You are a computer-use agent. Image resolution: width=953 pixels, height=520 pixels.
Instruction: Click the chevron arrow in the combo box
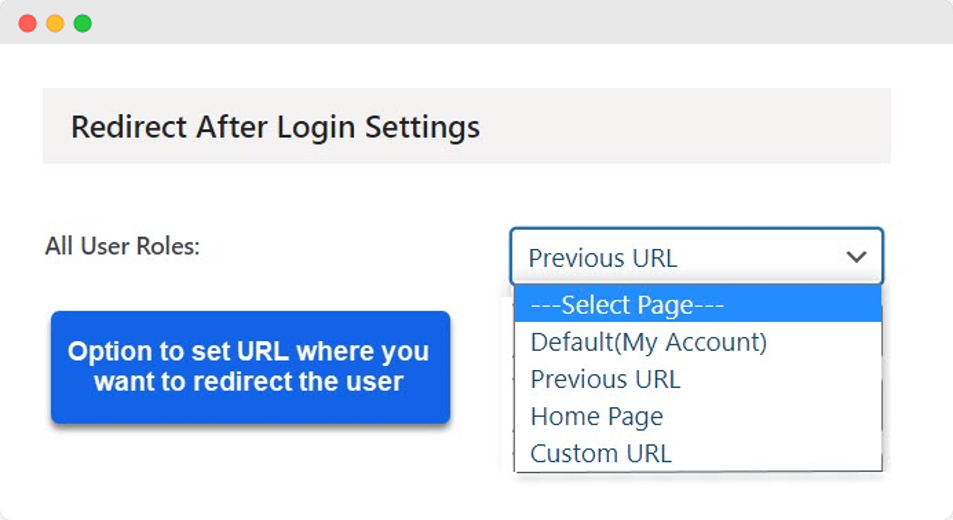(x=856, y=257)
